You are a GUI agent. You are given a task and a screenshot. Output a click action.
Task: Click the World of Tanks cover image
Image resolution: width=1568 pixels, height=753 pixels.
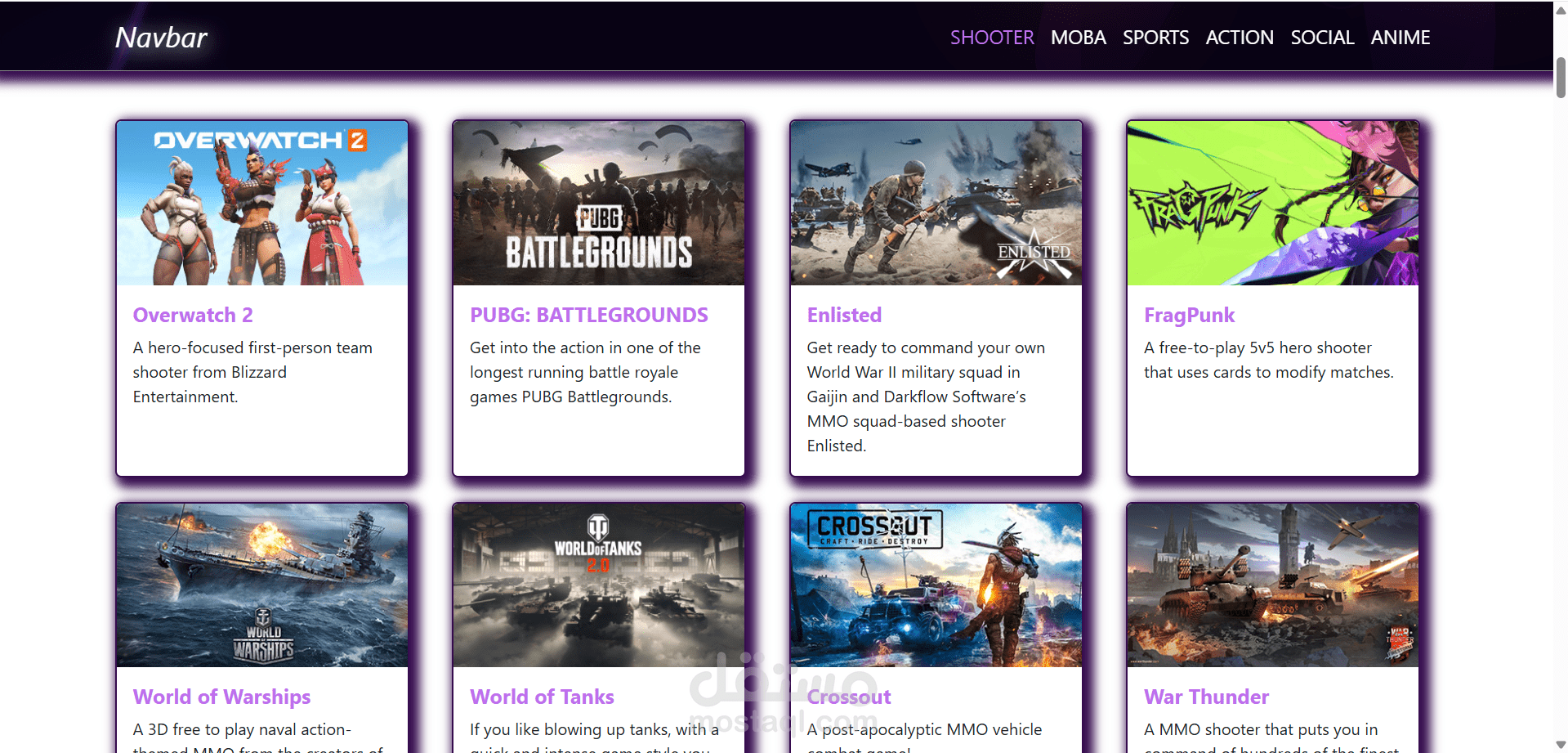pyautogui.click(x=599, y=585)
